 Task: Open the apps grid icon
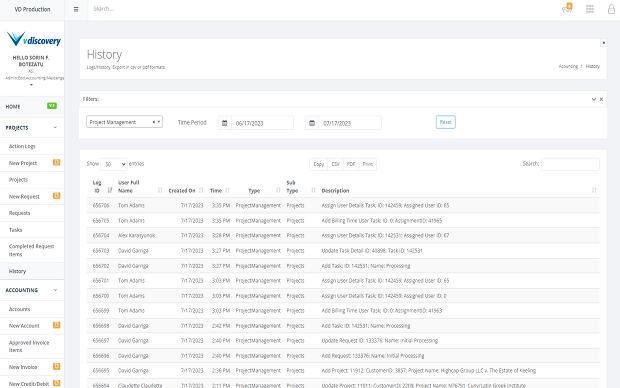coord(590,9)
